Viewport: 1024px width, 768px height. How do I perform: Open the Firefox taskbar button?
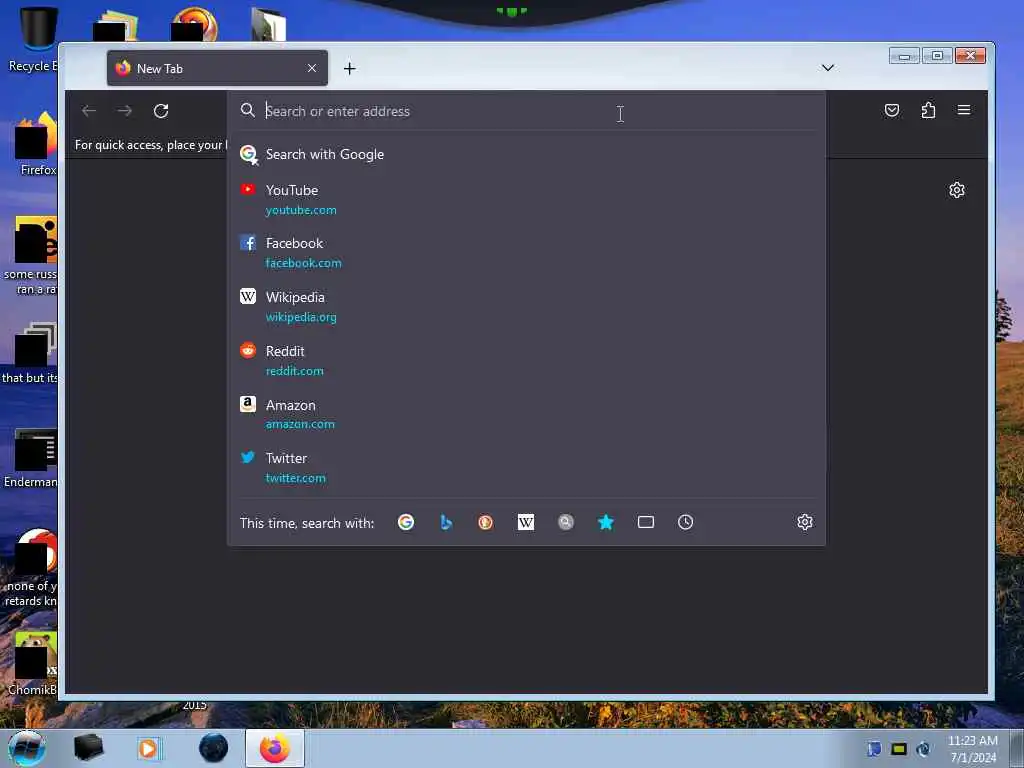tap(275, 748)
